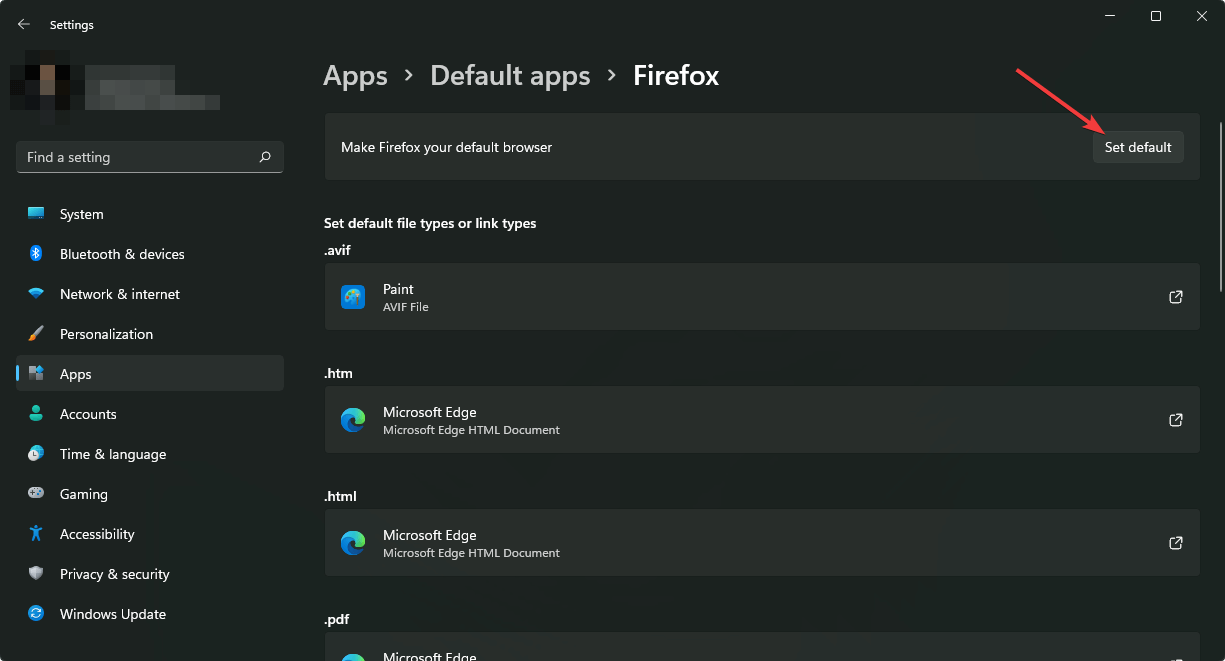Click Default apps in the breadcrumb
This screenshot has width=1225, height=661.
[510, 75]
